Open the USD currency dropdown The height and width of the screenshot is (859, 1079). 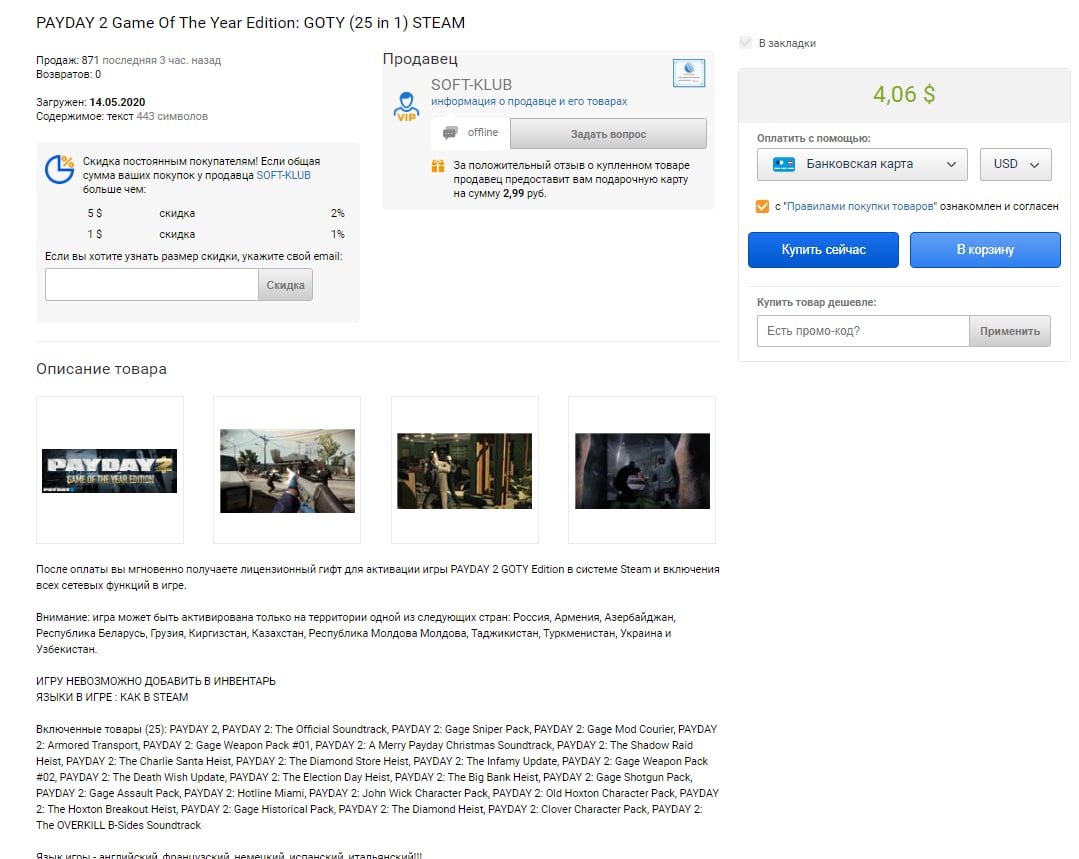point(1016,165)
